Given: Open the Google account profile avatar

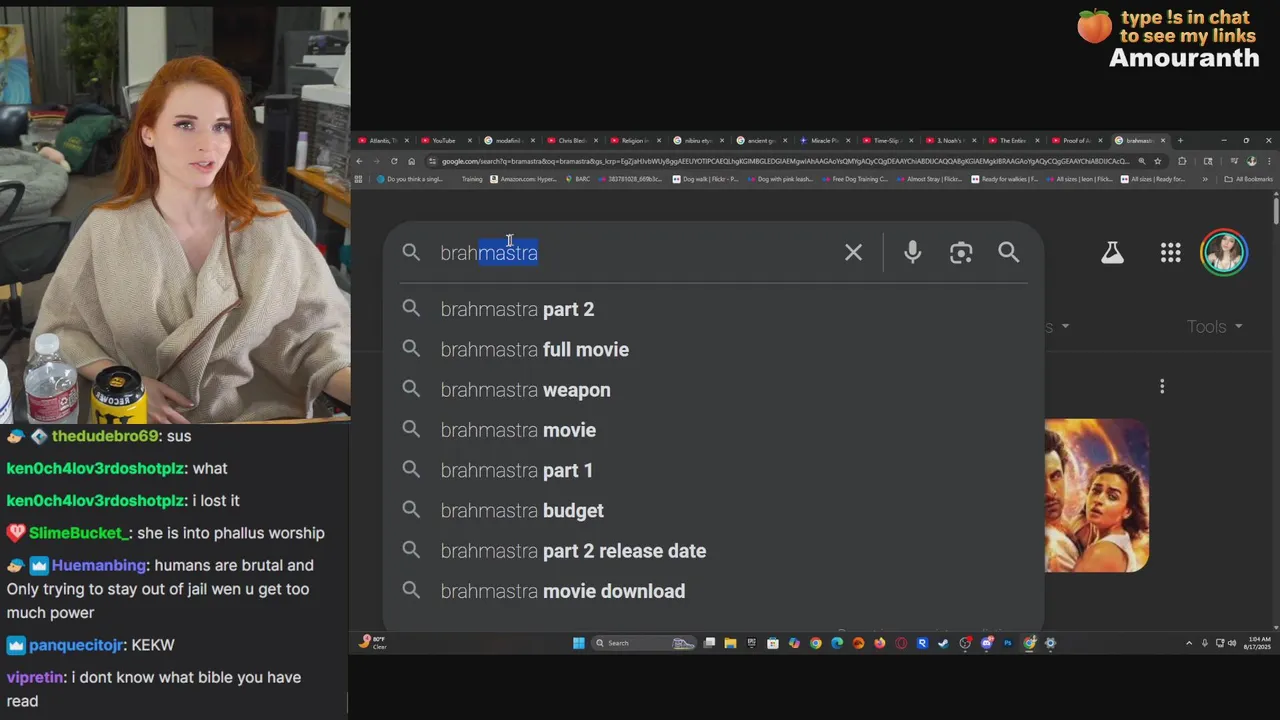Looking at the screenshot, I should [1224, 253].
